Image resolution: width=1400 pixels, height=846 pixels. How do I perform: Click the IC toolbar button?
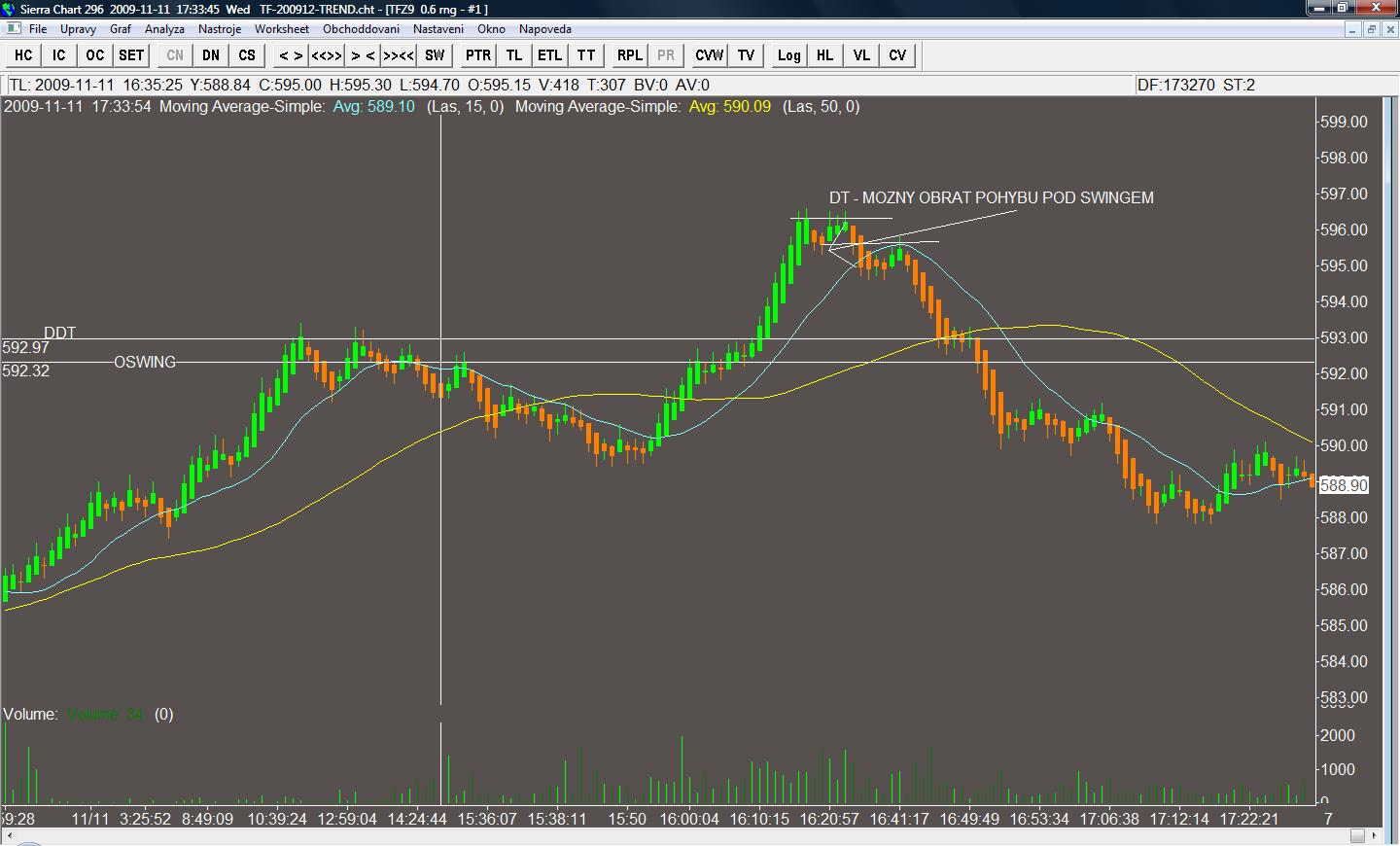pyautogui.click(x=59, y=55)
